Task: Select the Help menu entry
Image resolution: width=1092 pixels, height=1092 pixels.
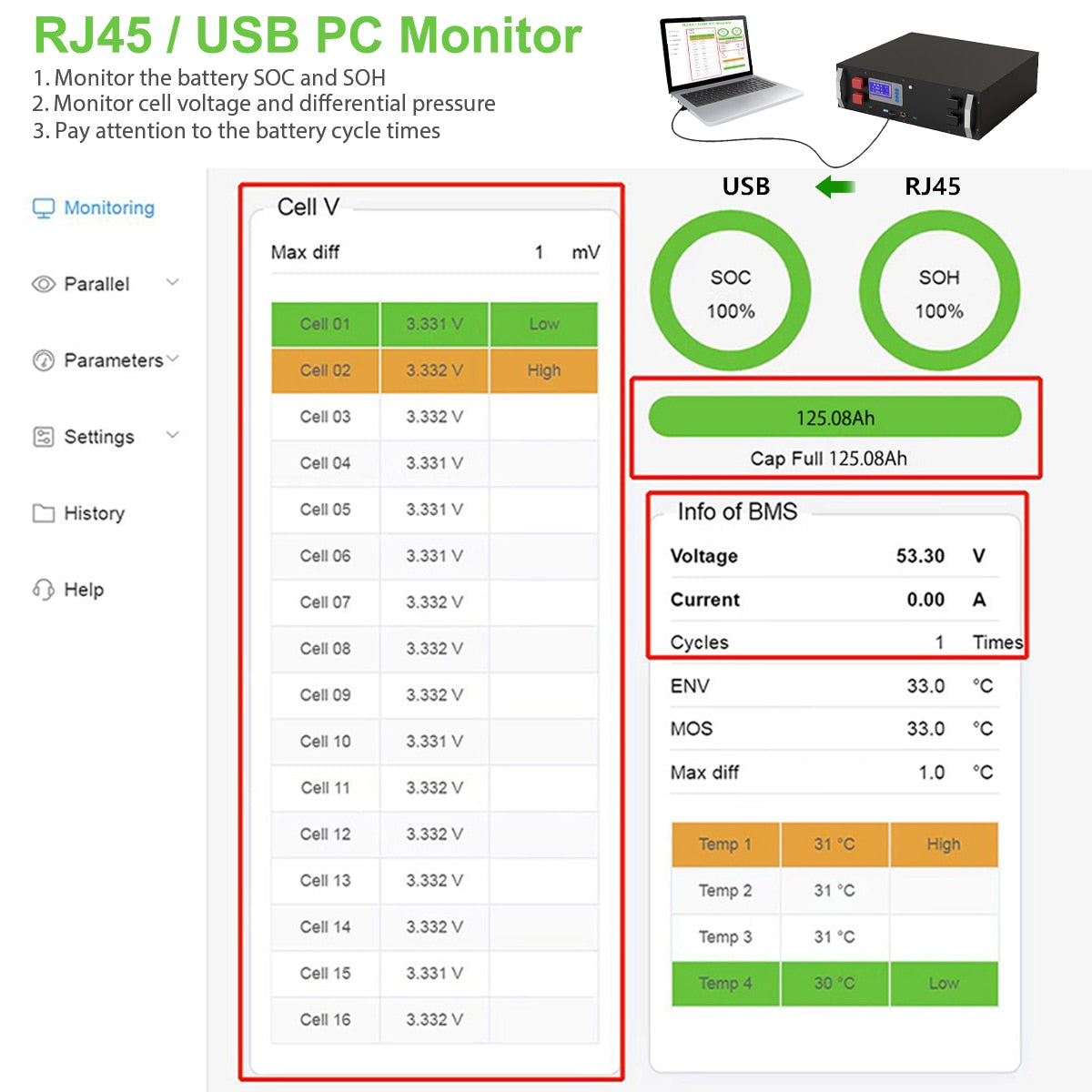Action: coord(83,590)
